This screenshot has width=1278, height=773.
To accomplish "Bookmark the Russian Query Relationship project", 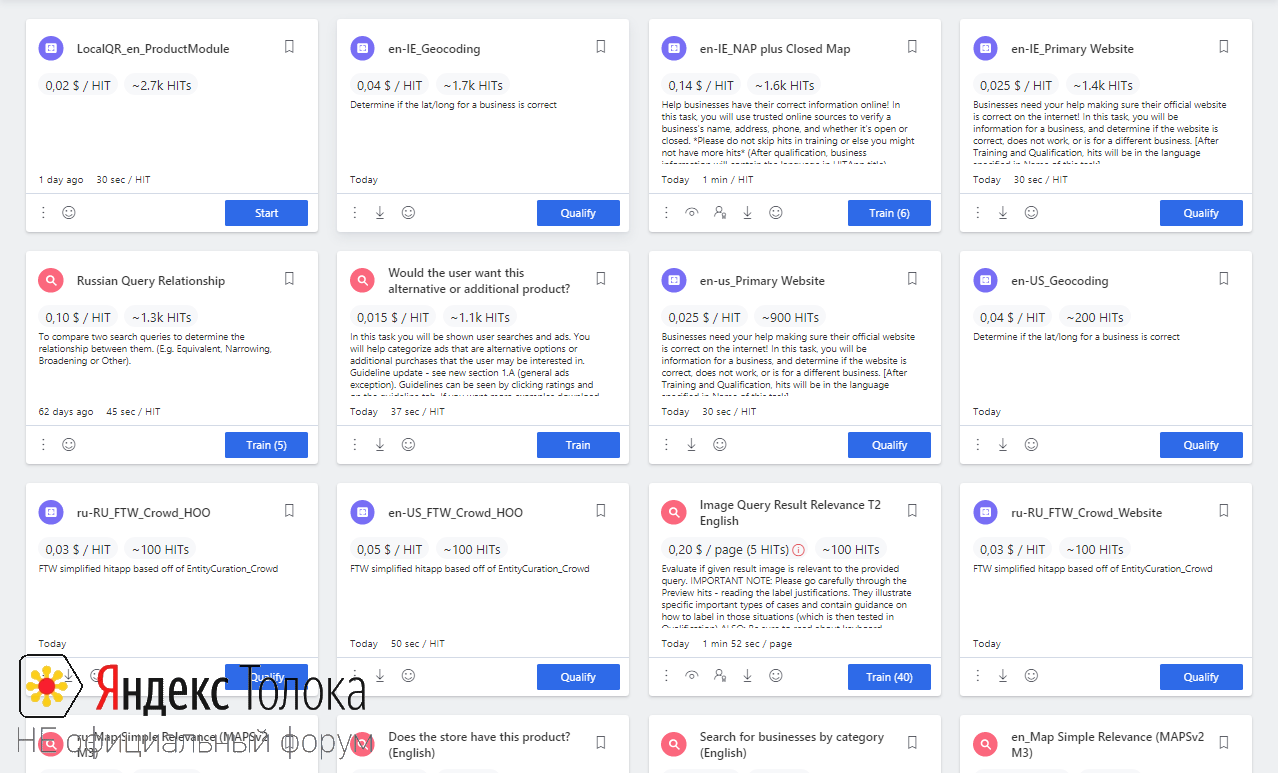I will pos(289,279).
